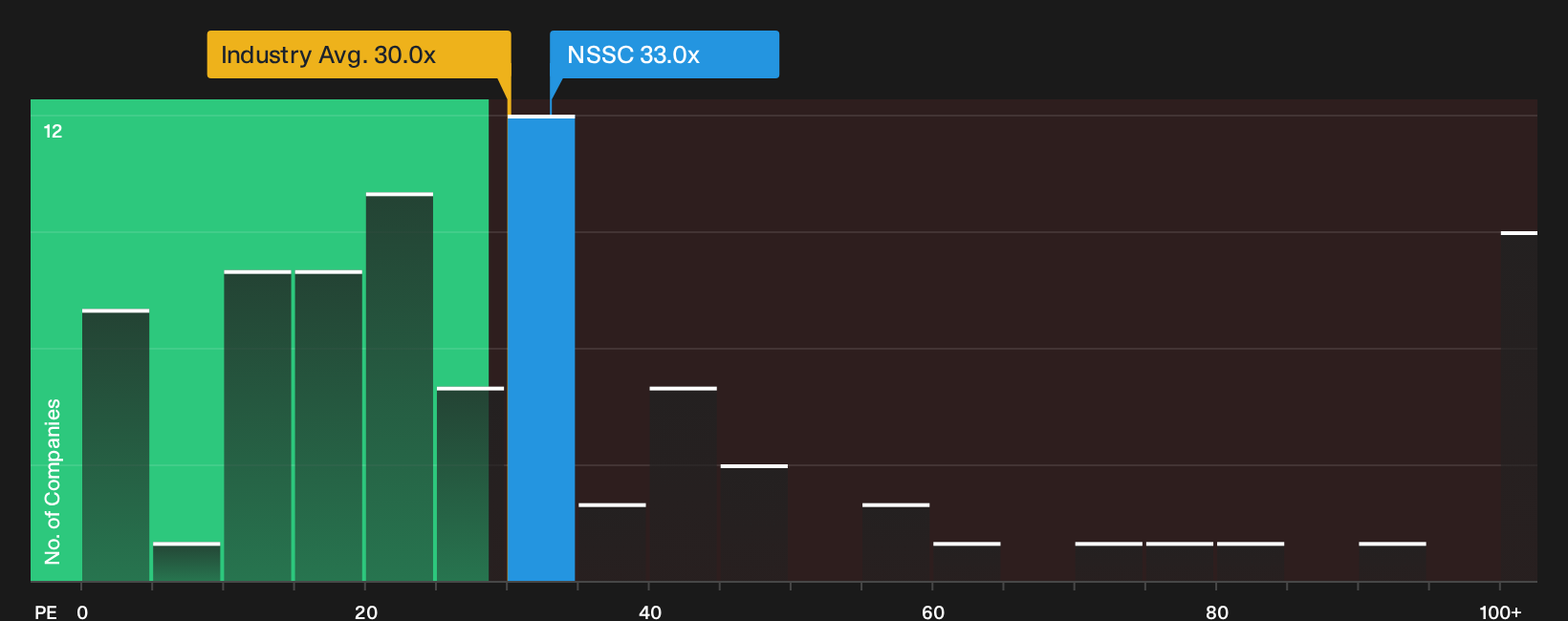Click x-axis tick label 80
The width and height of the screenshot is (1568, 621).
click(x=1217, y=612)
